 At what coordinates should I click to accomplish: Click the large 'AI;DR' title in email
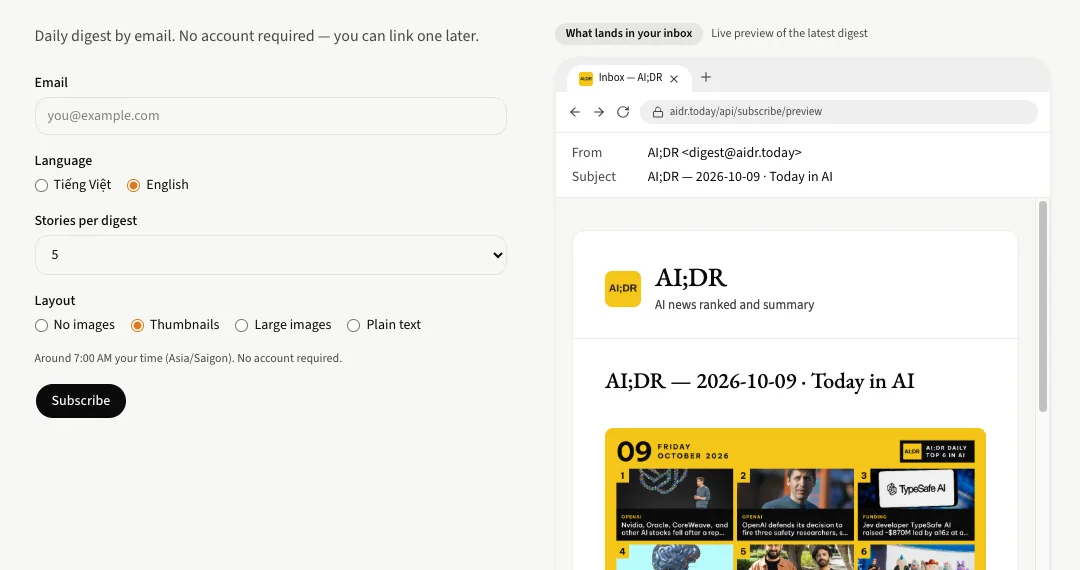coord(691,277)
